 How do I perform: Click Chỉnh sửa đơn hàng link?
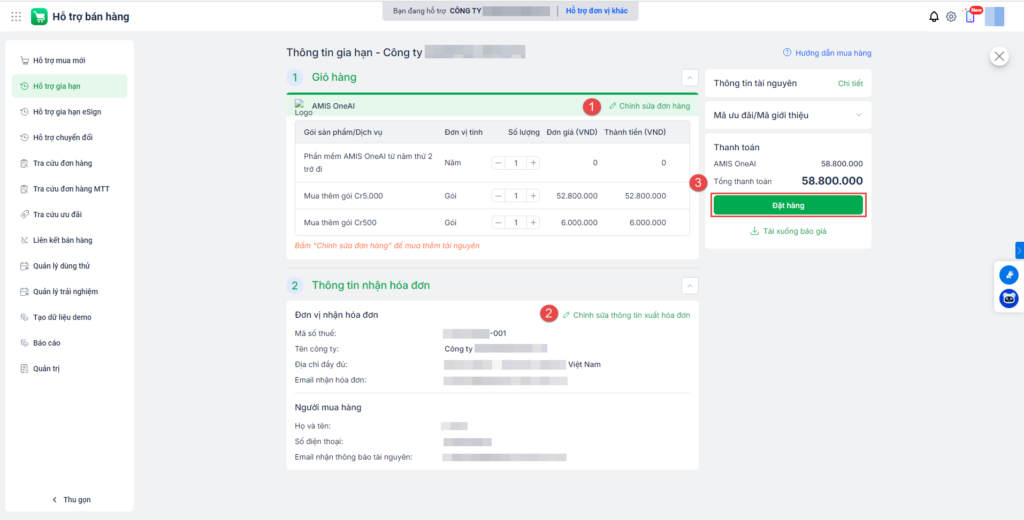[649, 106]
